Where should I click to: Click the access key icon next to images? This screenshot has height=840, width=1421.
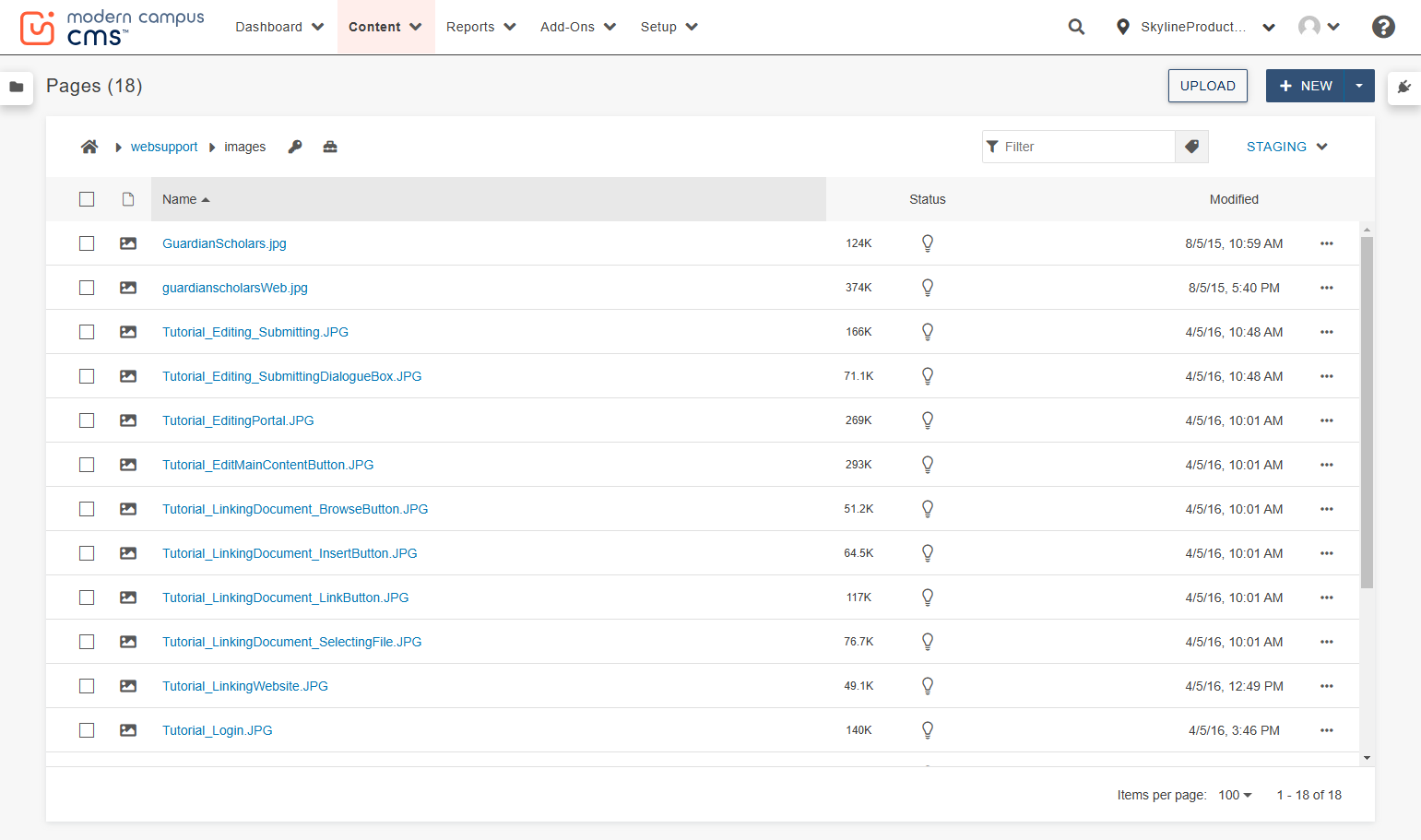[x=295, y=147]
